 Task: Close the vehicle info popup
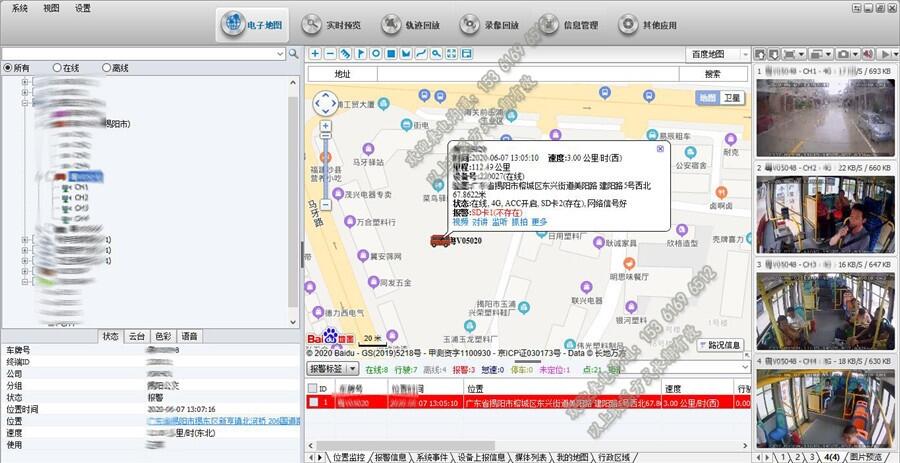click(x=660, y=149)
